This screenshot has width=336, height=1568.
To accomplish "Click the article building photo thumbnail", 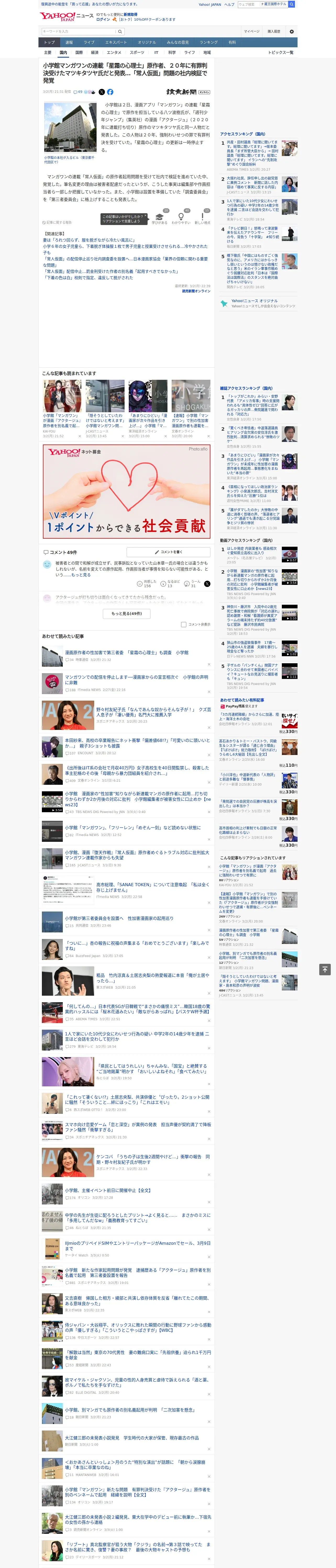I will (x=70, y=127).
